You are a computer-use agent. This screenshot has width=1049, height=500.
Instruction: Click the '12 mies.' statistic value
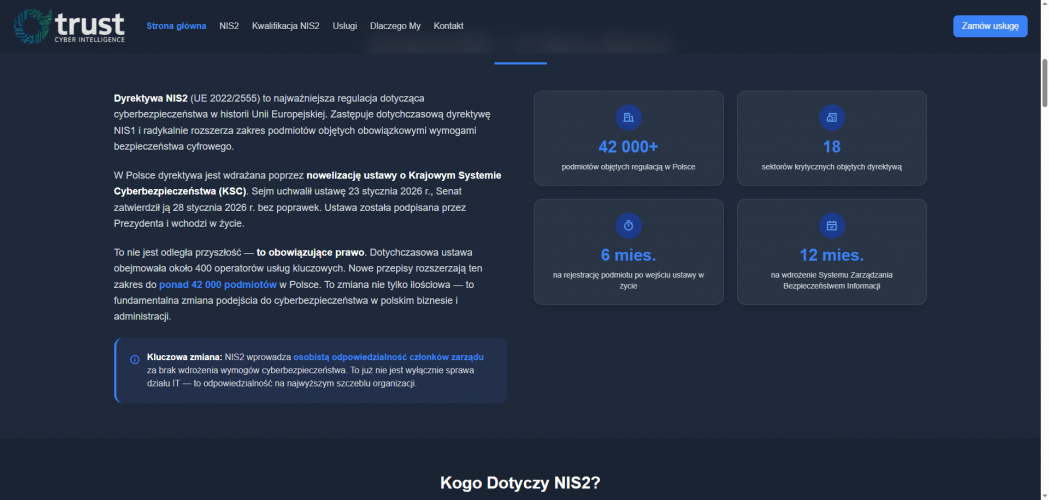click(832, 255)
